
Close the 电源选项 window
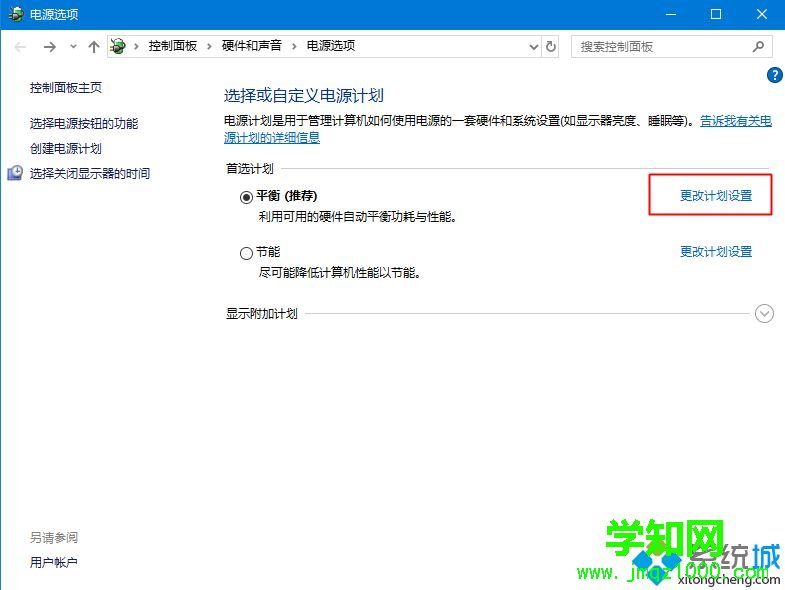761,14
